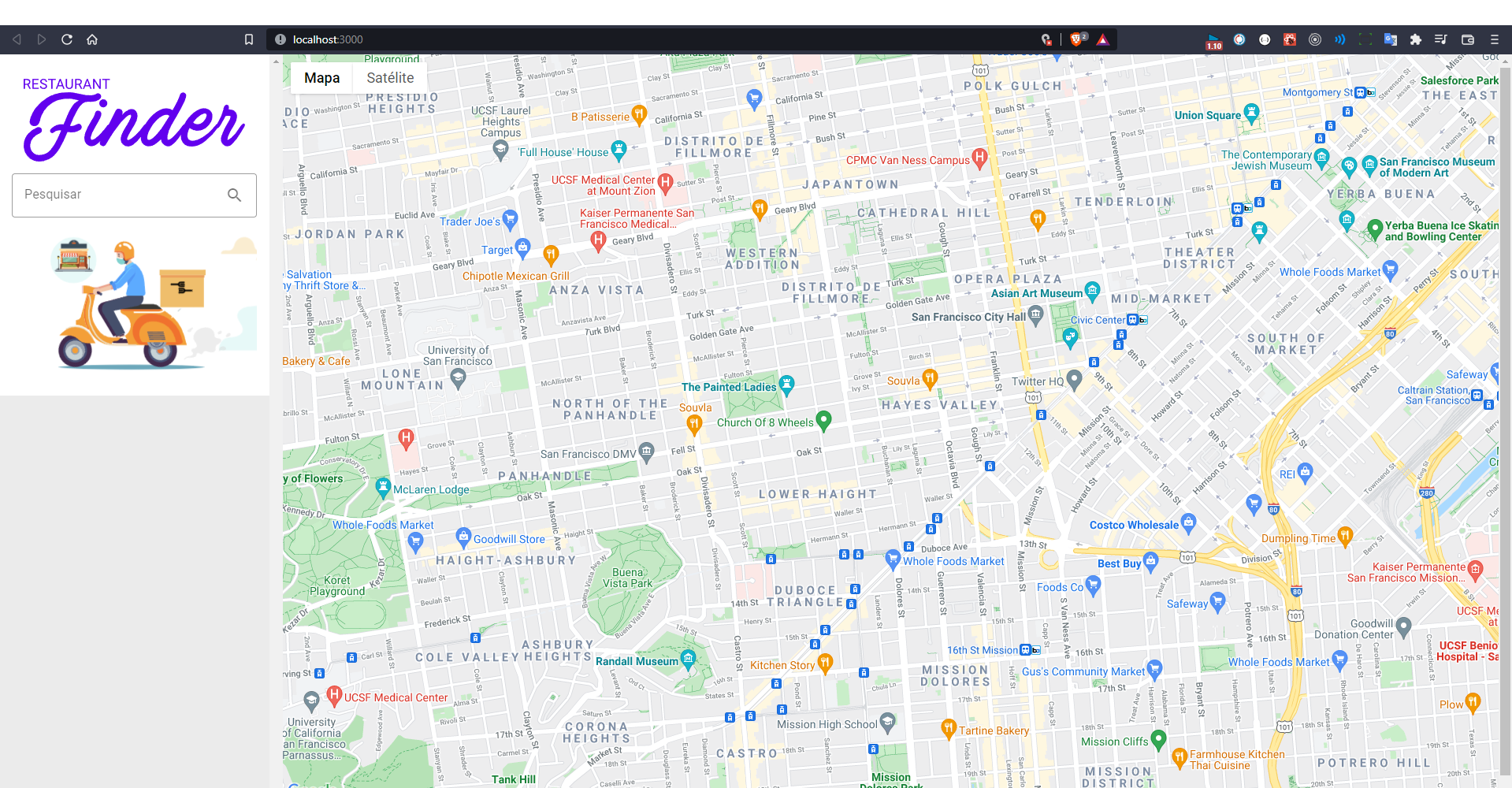Select the Target store map pin
Image resolution: width=1512 pixels, height=788 pixels.
[x=522, y=248]
